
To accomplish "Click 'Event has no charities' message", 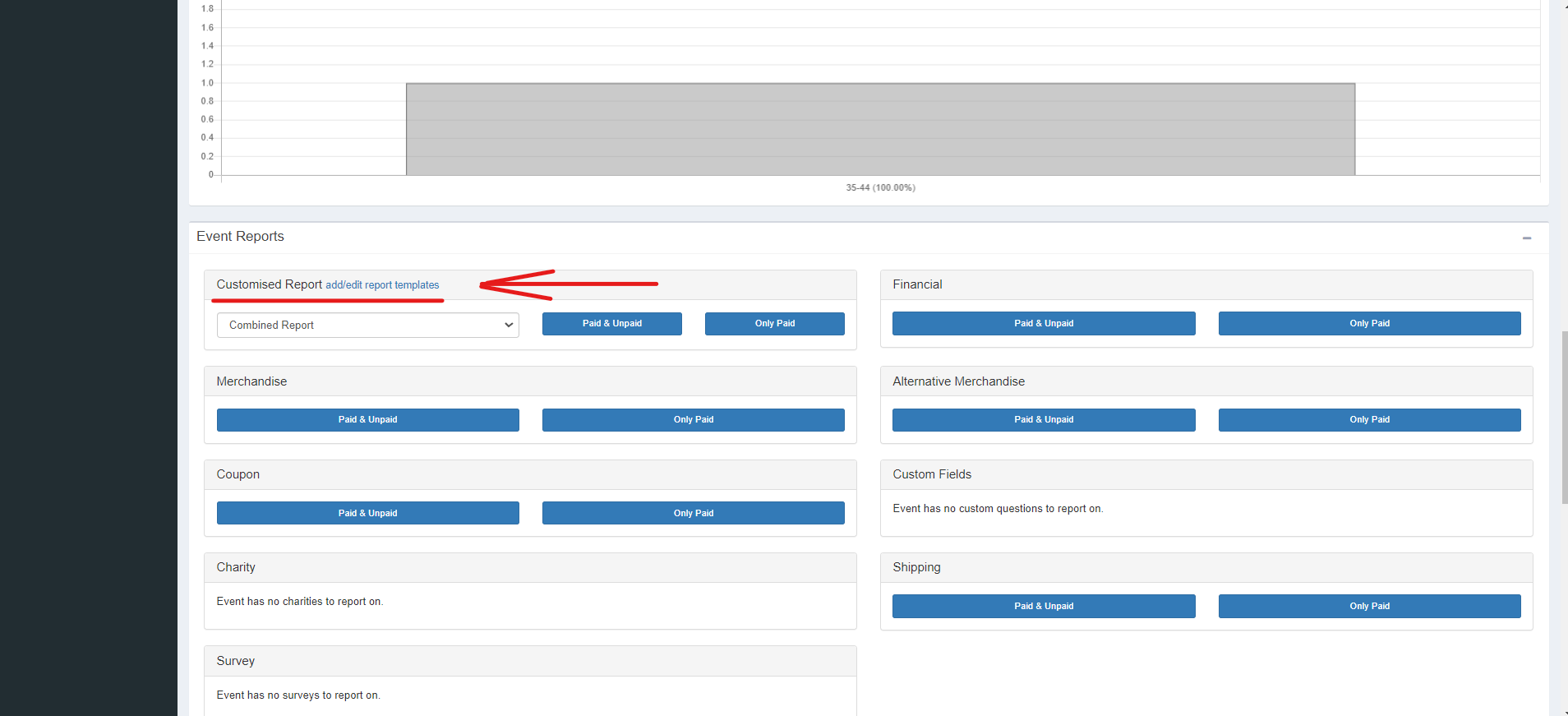I will click(300, 602).
